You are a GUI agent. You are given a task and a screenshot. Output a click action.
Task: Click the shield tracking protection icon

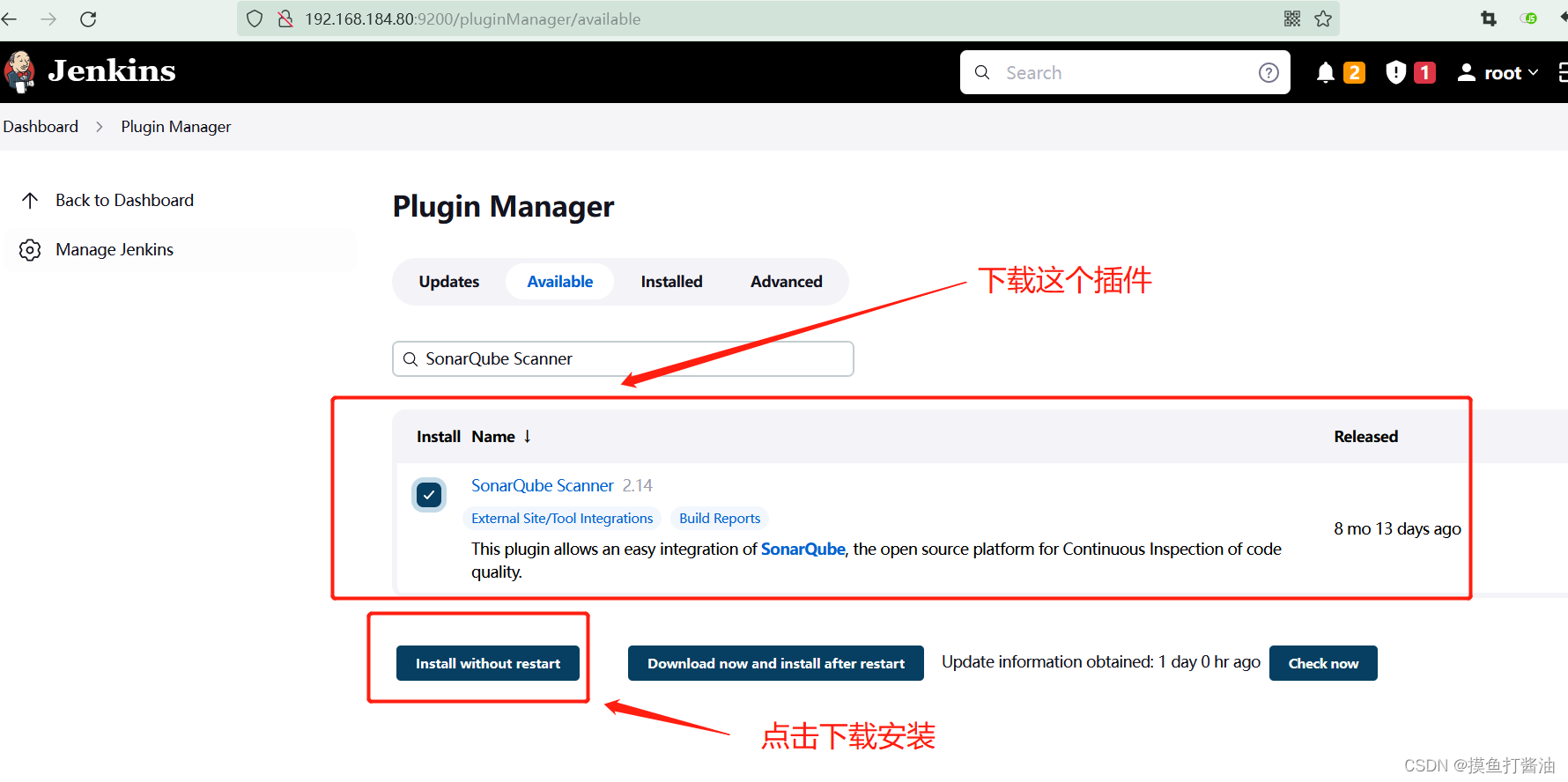pyautogui.click(x=255, y=18)
